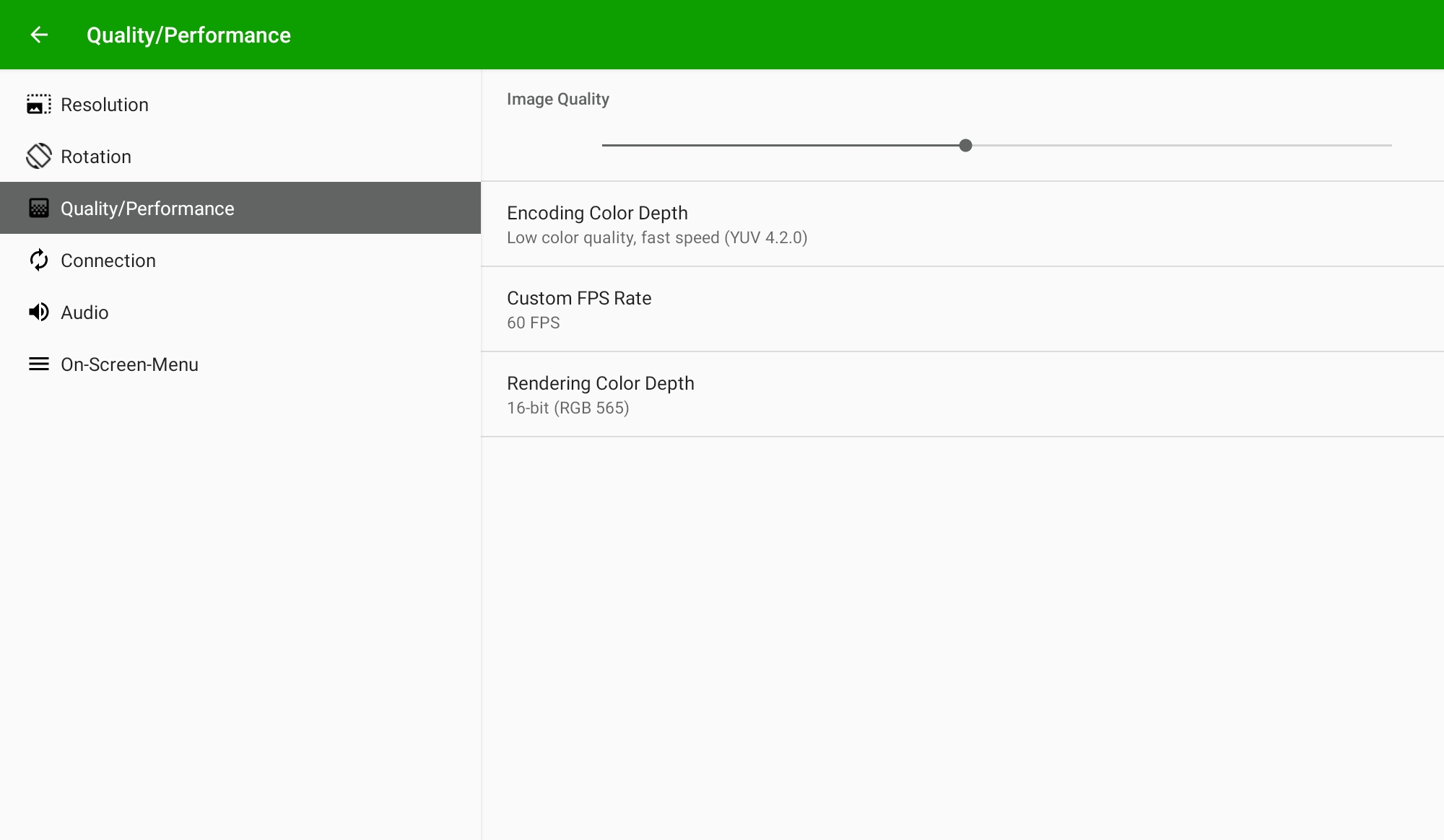This screenshot has width=1444, height=840.
Task: Click the Quality/Performance header title
Action: click(x=188, y=35)
